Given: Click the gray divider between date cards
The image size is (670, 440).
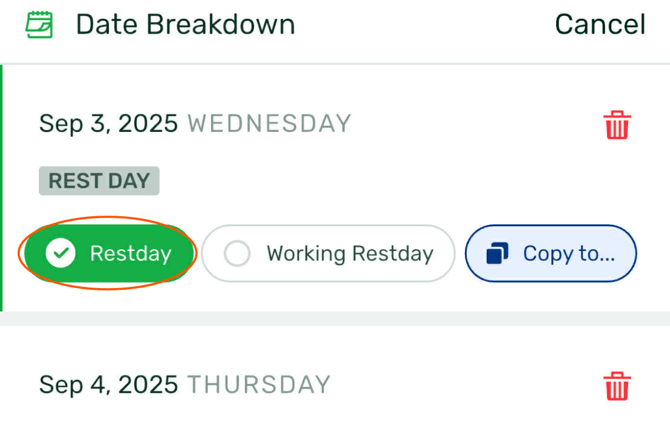Looking at the screenshot, I should pos(335,318).
